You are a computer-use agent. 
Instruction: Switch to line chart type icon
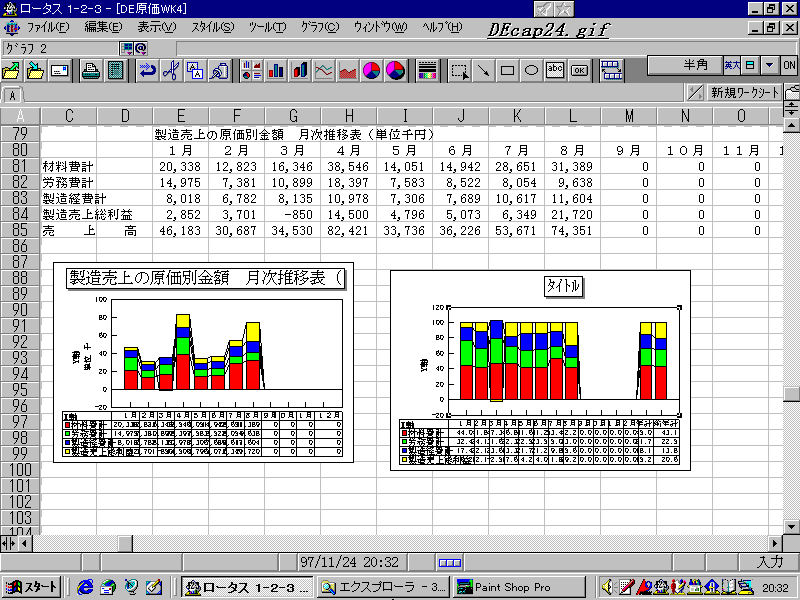324,70
